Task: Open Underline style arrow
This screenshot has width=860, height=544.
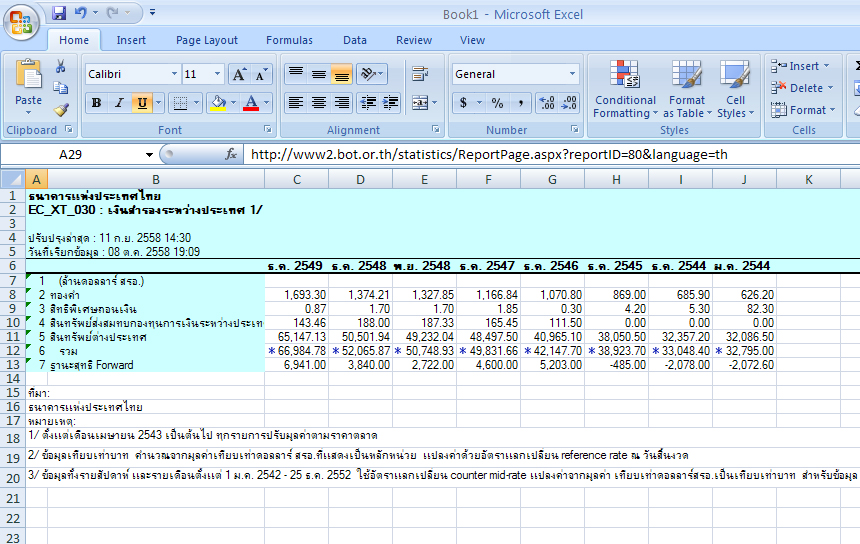Action: (x=159, y=103)
